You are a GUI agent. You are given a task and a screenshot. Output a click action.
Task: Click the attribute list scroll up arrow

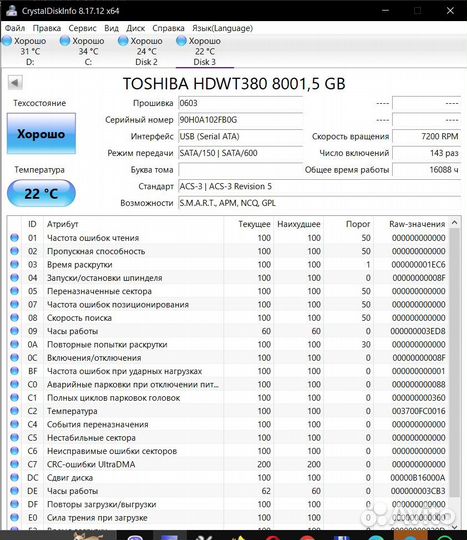coord(455,222)
